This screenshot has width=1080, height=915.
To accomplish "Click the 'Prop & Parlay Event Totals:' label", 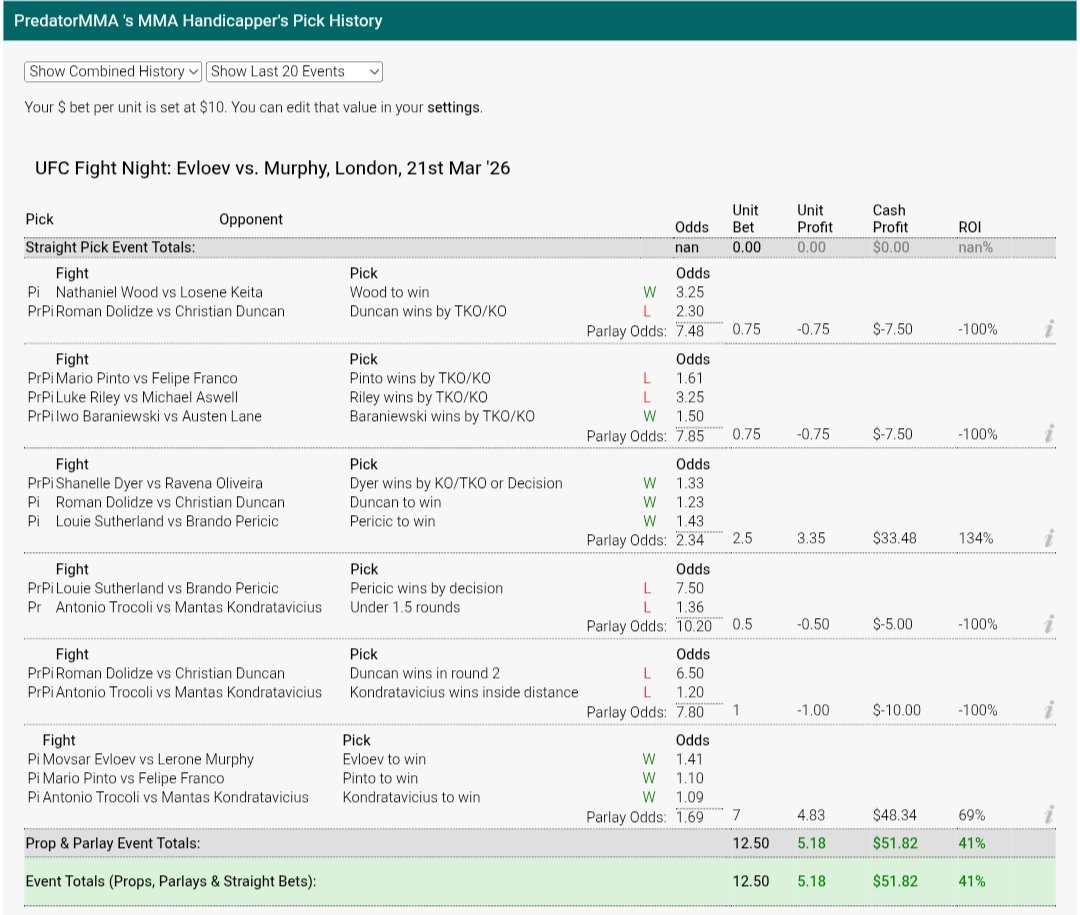I will (x=113, y=843).
